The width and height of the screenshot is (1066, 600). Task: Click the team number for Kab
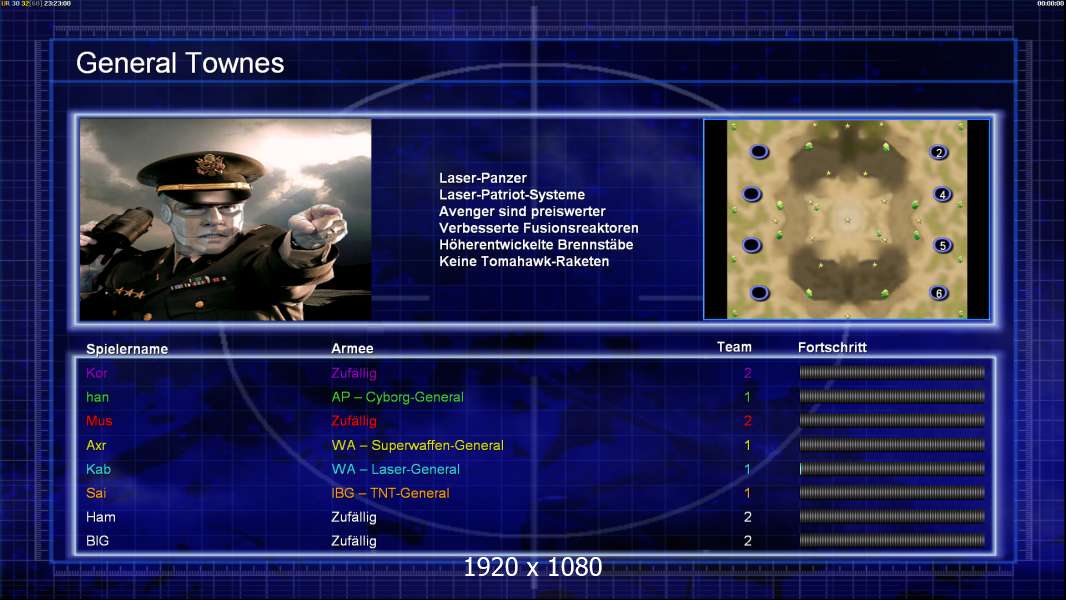[747, 469]
